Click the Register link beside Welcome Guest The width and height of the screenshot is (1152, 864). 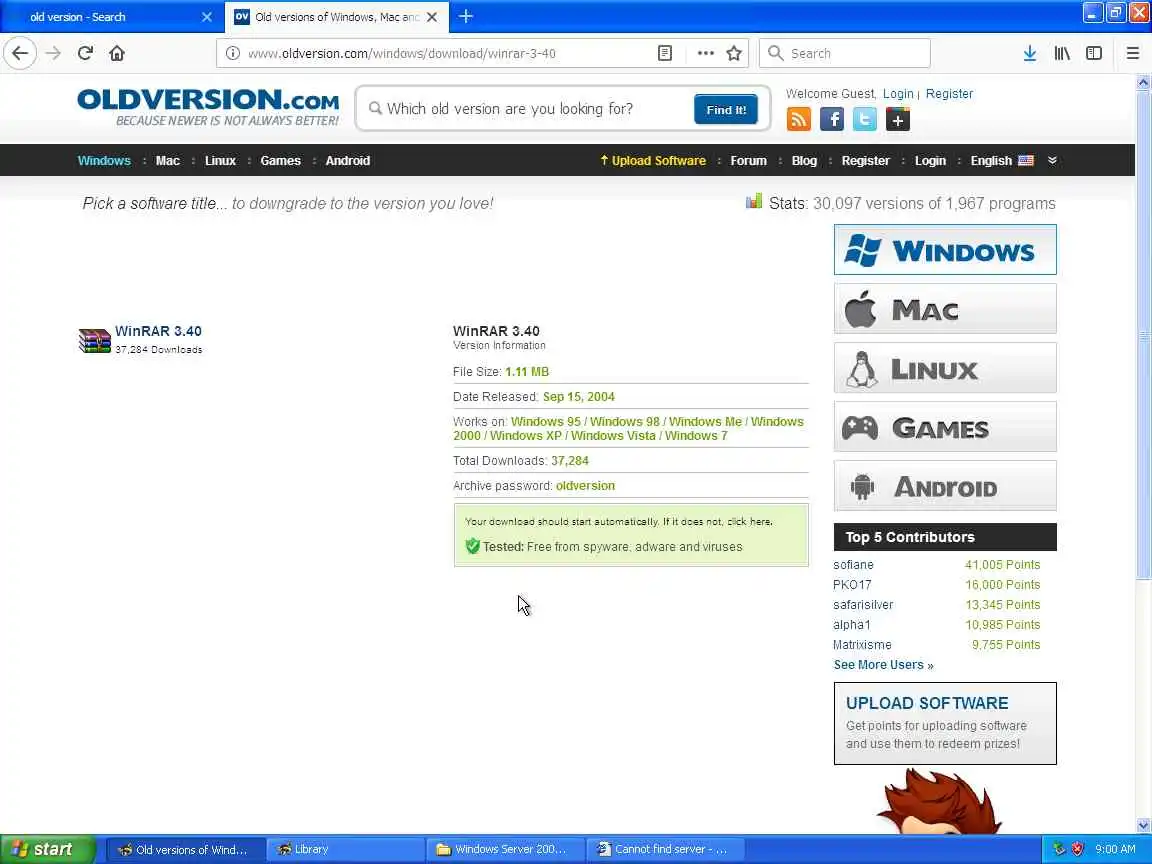tap(949, 93)
